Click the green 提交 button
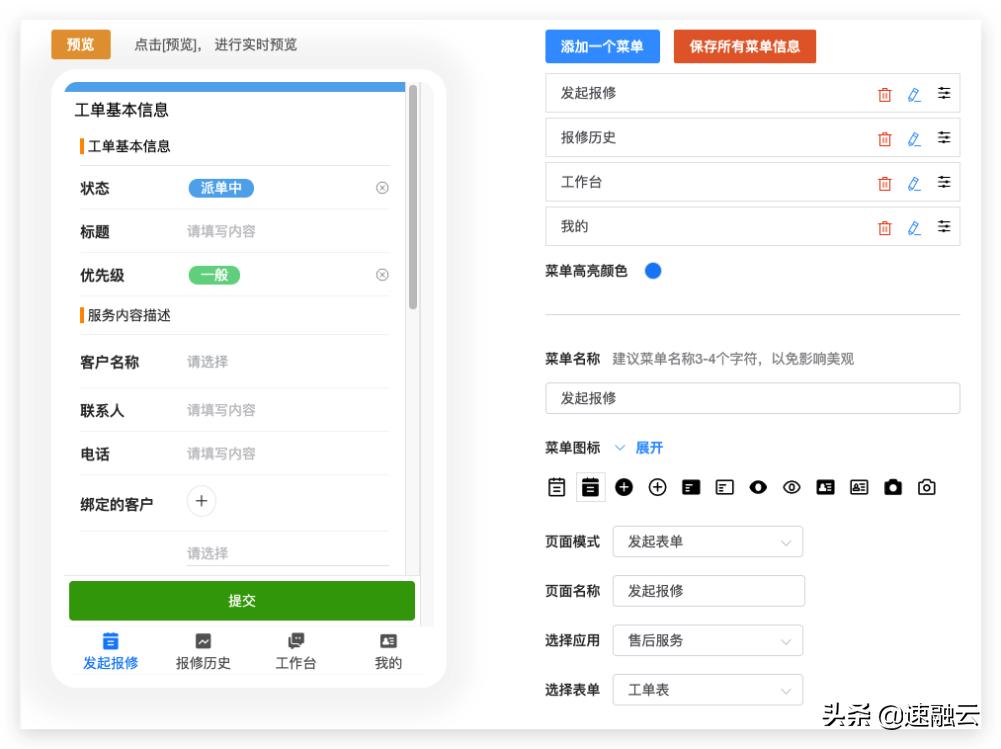 pyautogui.click(x=241, y=600)
